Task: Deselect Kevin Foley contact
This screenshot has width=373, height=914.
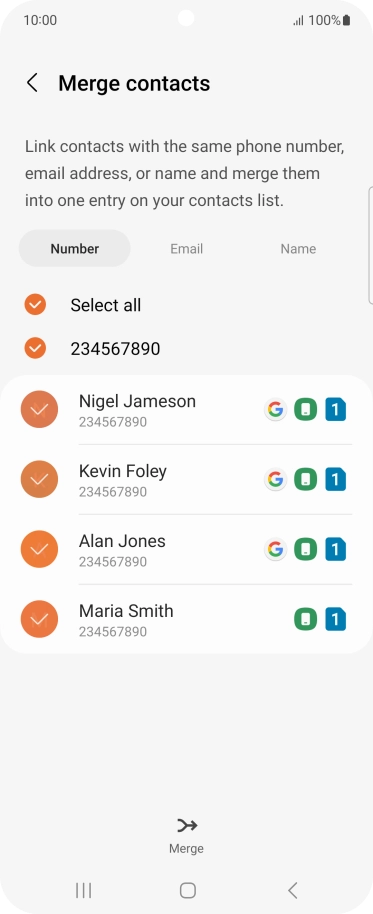Action: 39,479
